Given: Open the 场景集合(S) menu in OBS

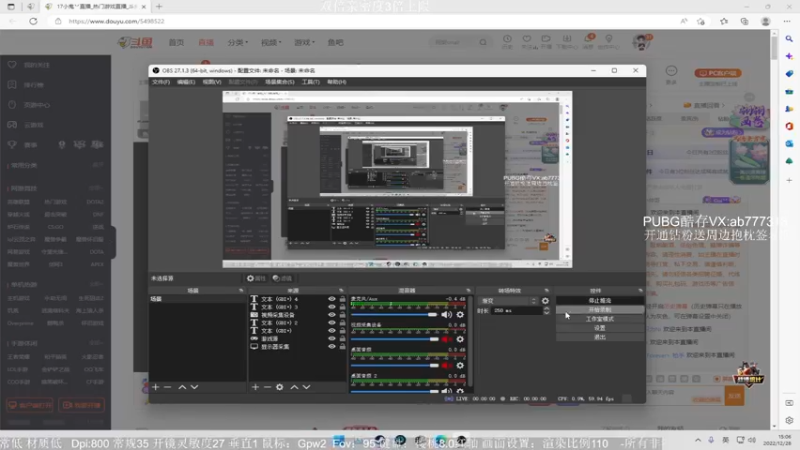Looking at the screenshot, I should click(280, 82).
